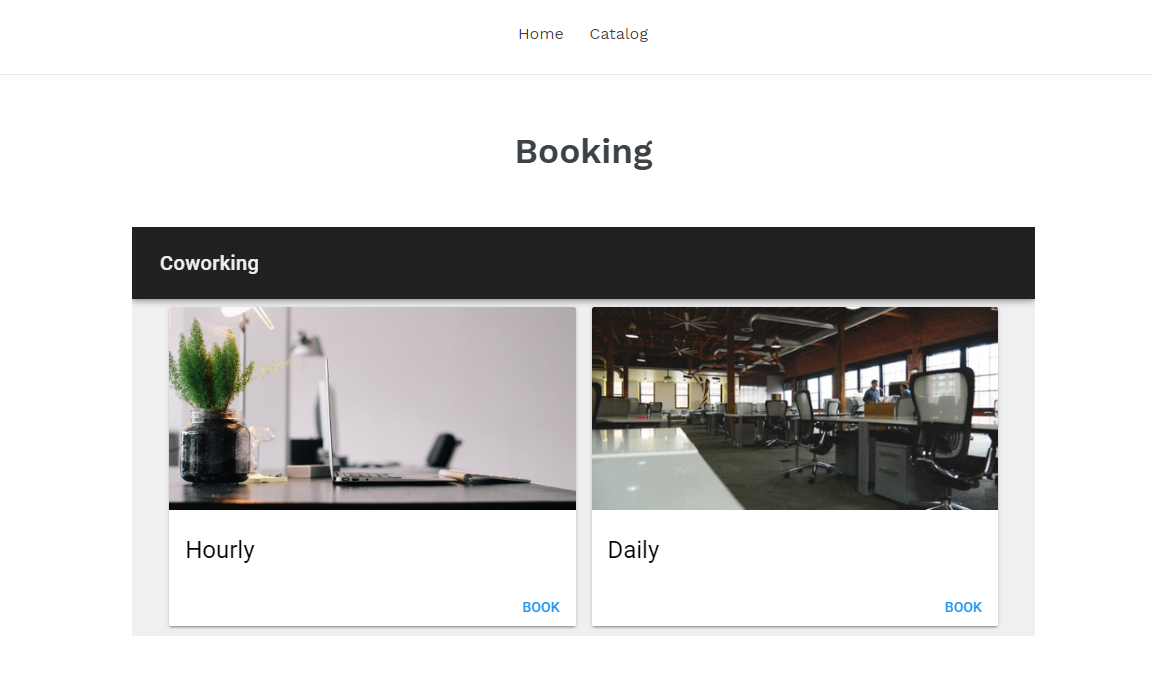This screenshot has height=695, width=1152.
Task: Click the Booking page heading
Action: coord(583,152)
